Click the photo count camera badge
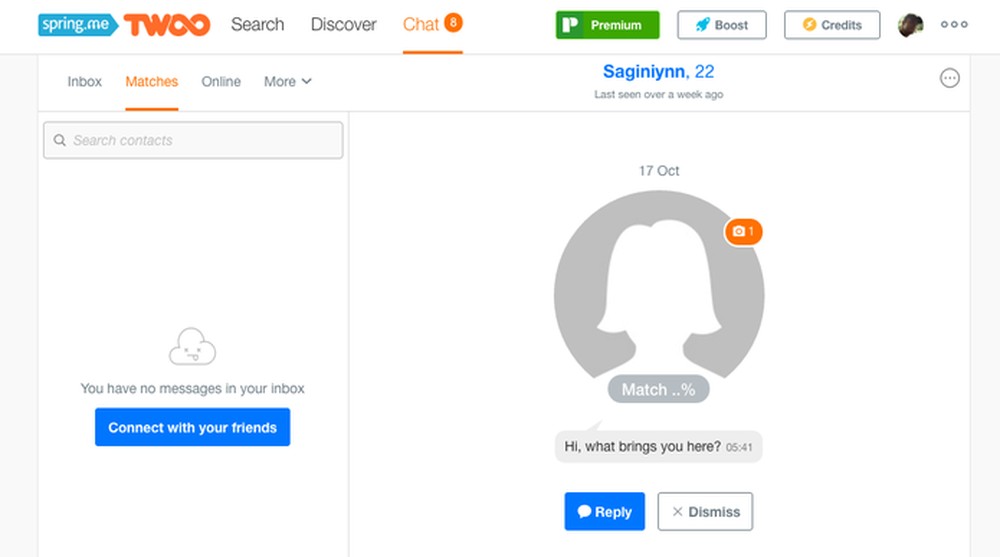The height and width of the screenshot is (557, 1000). (x=744, y=232)
